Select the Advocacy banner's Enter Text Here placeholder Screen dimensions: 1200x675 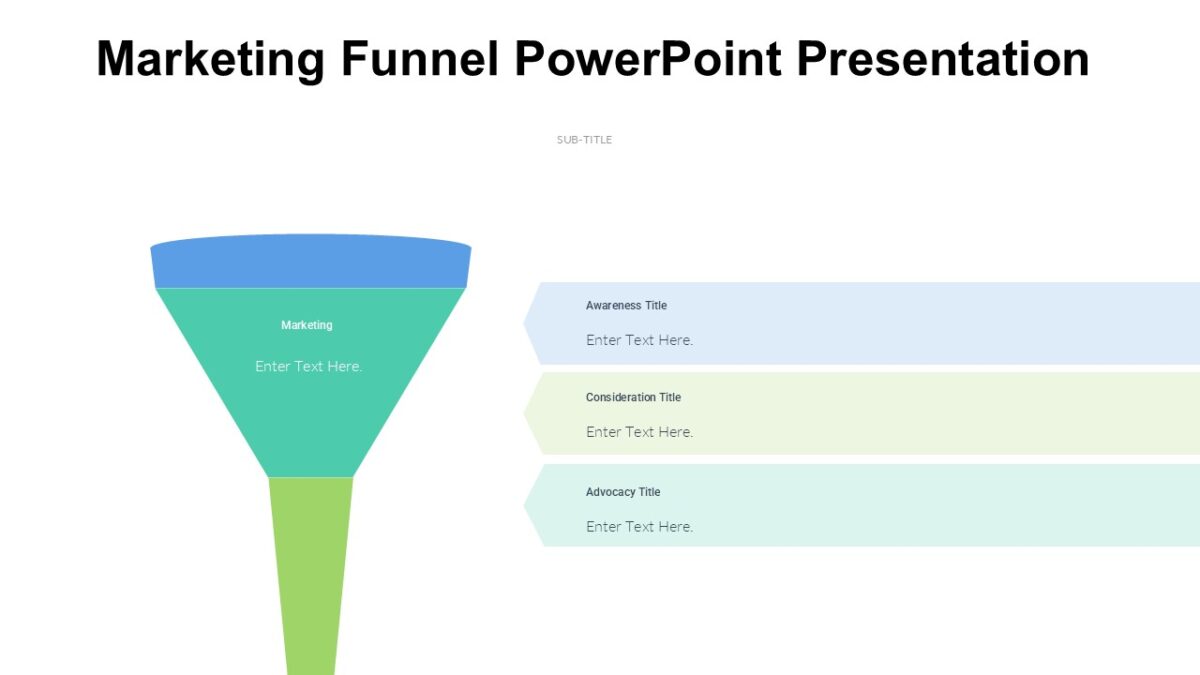click(x=640, y=526)
